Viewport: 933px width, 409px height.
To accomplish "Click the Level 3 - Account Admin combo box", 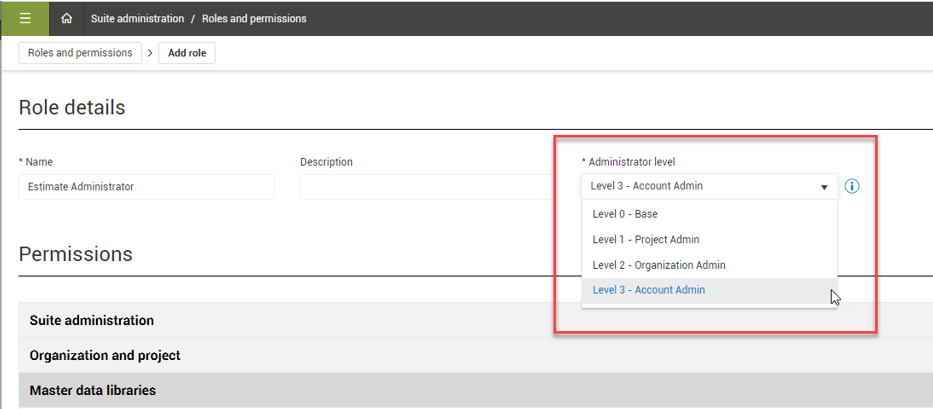I will [700, 186].
